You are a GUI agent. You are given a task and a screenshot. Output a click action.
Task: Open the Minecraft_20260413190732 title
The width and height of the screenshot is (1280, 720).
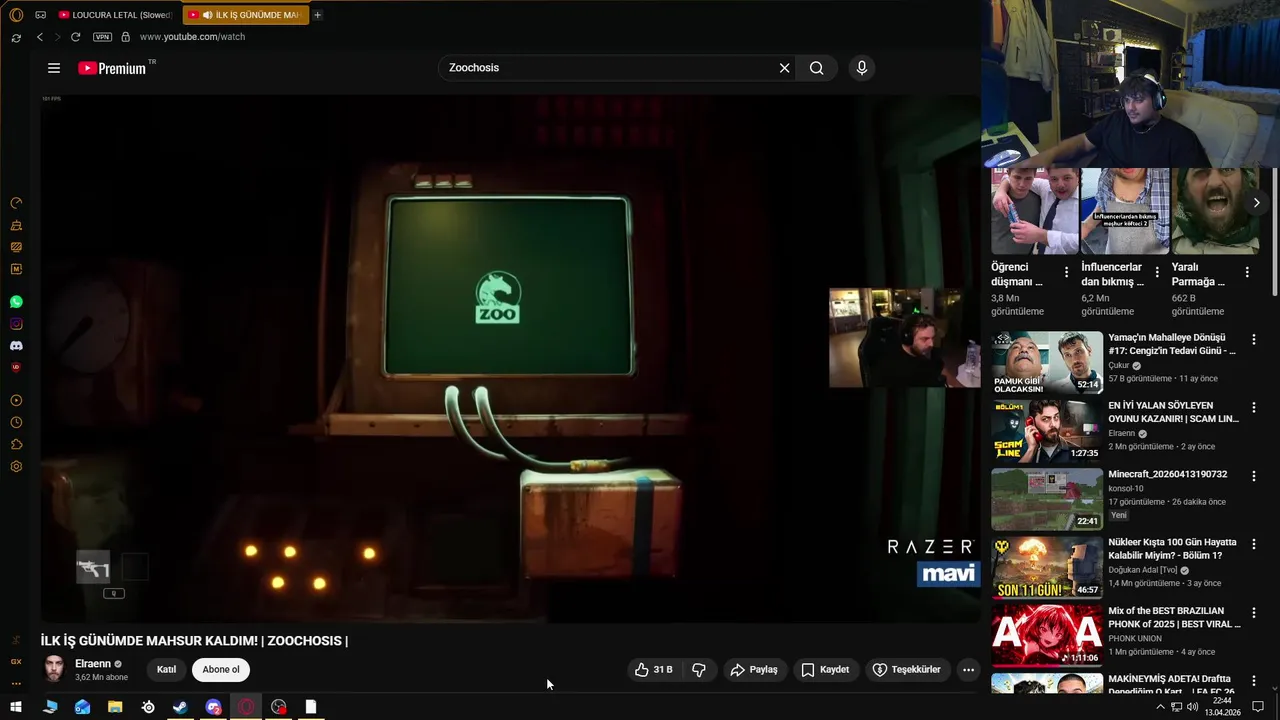point(1167,474)
